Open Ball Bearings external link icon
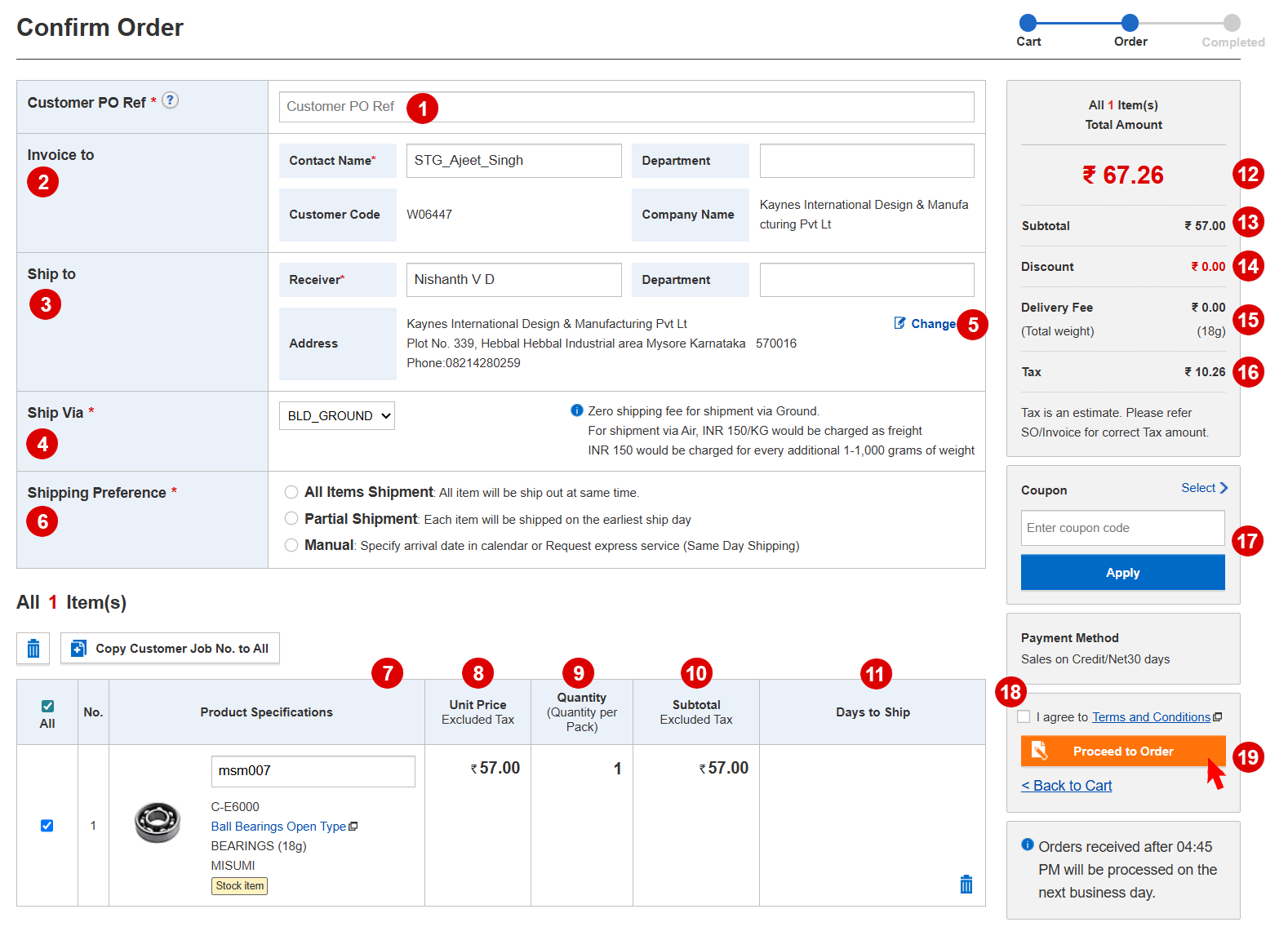1288x940 pixels. coord(353,827)
